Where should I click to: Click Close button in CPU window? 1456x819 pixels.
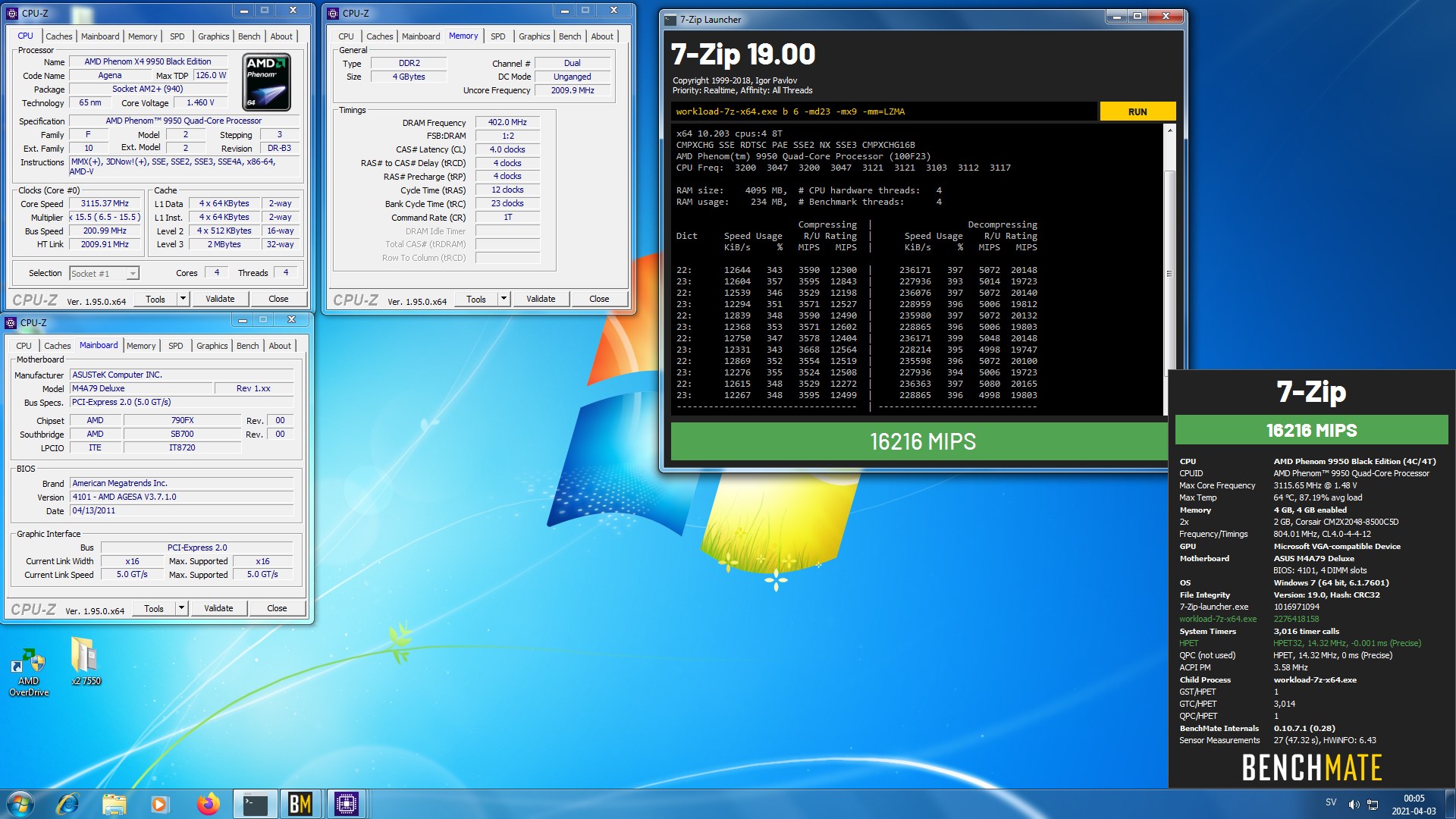click(x=278, y=299)
